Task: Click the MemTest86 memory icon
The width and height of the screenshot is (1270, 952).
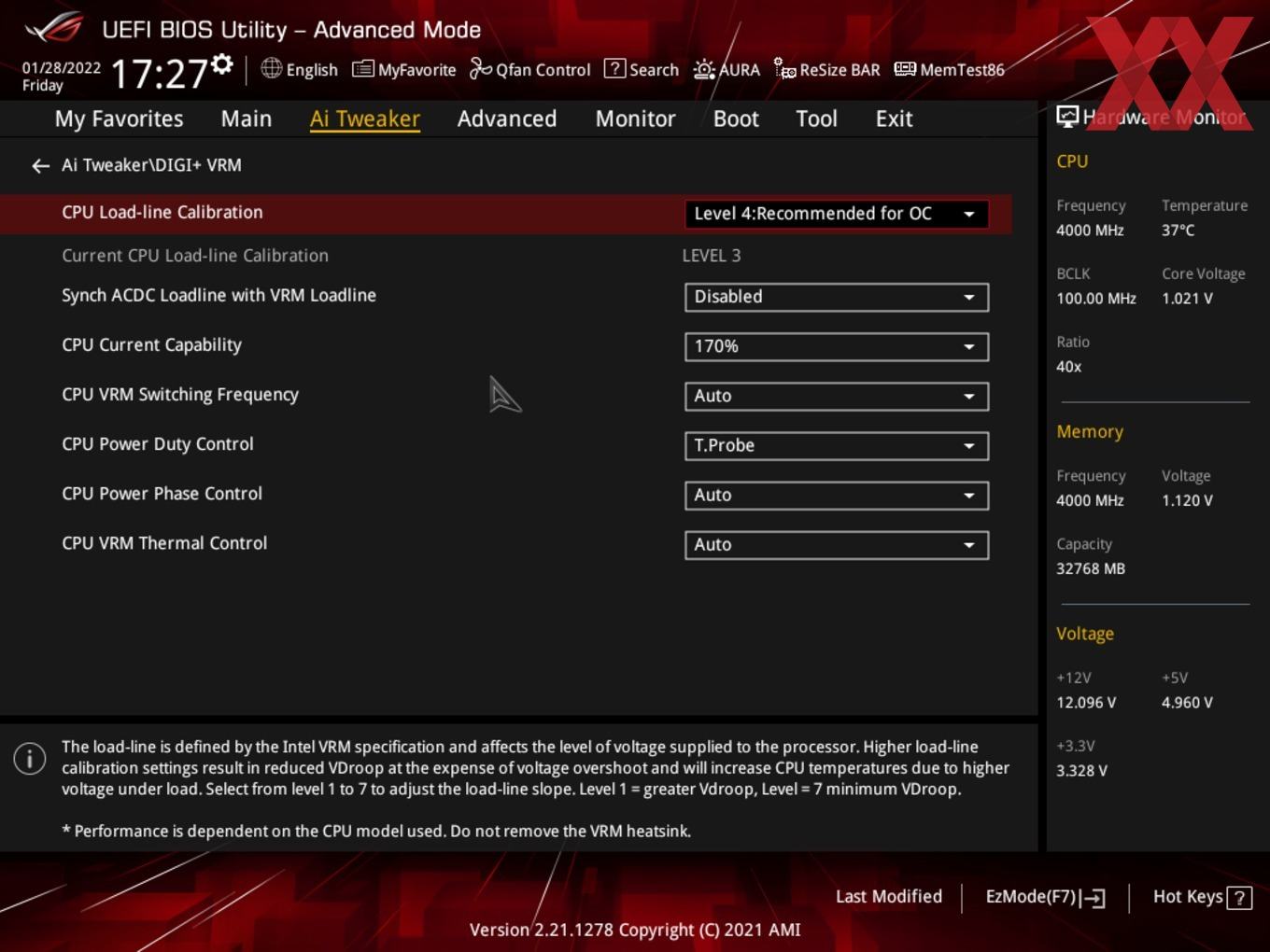Action: (905, 69)
